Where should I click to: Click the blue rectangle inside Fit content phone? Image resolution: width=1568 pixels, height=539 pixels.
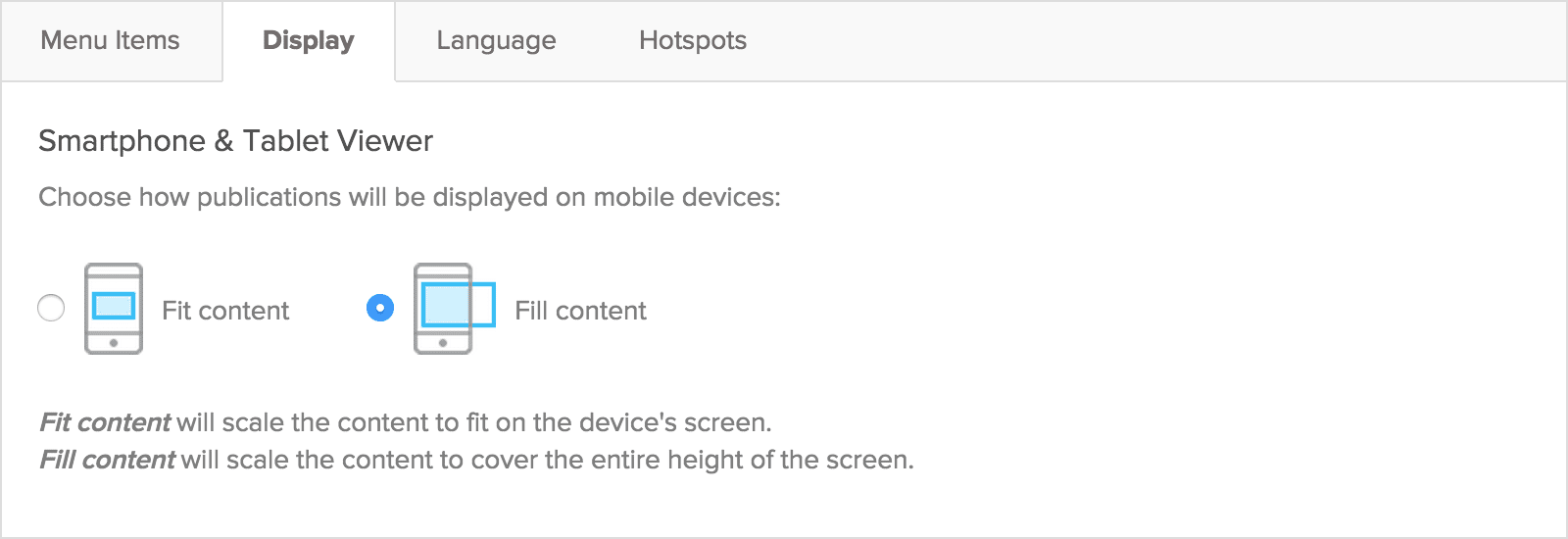click(x=114, y=306)
